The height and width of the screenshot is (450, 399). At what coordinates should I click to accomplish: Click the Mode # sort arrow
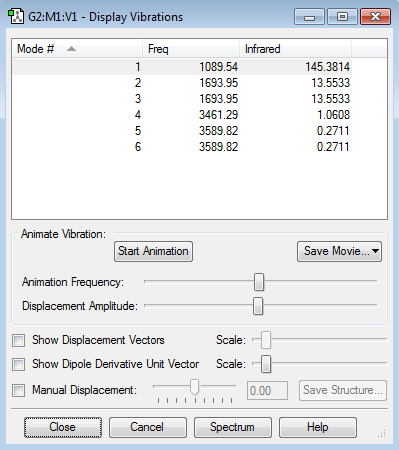click(x=71, y=49)
